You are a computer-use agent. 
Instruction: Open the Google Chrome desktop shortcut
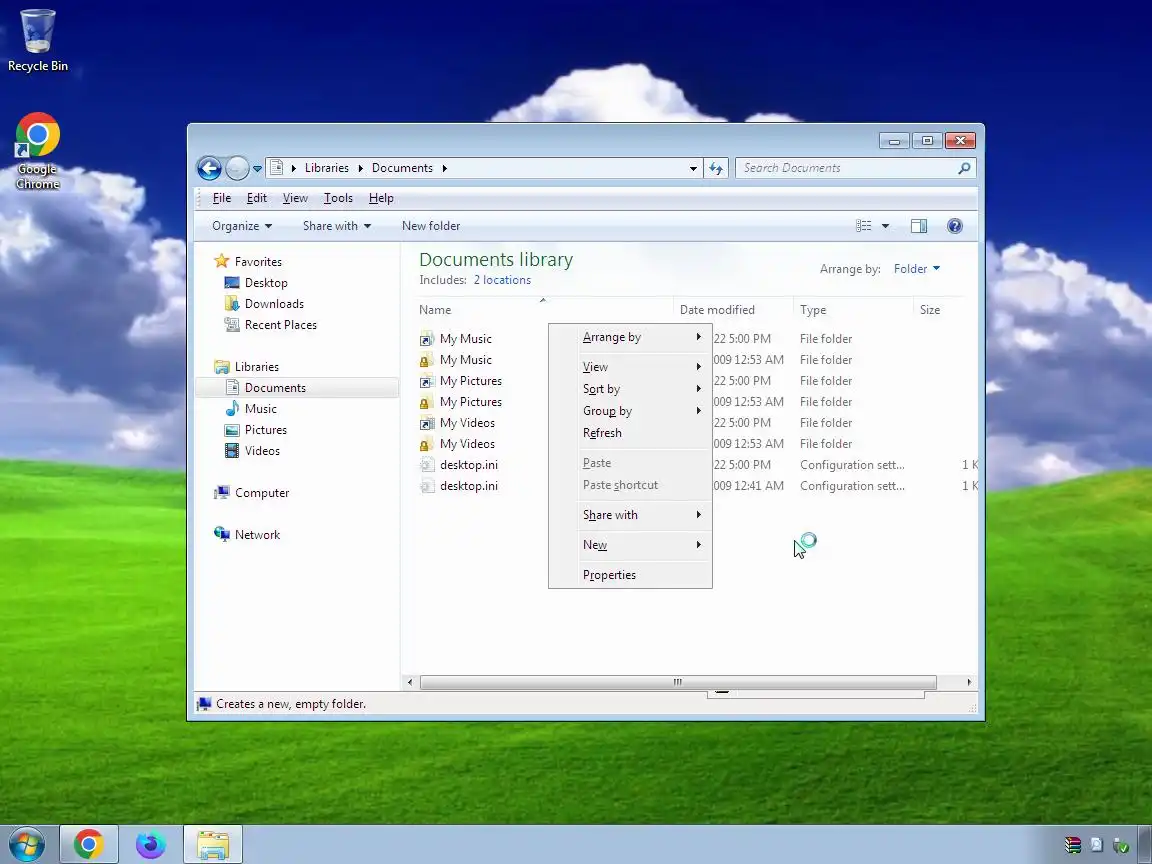[x=37, y=151]
